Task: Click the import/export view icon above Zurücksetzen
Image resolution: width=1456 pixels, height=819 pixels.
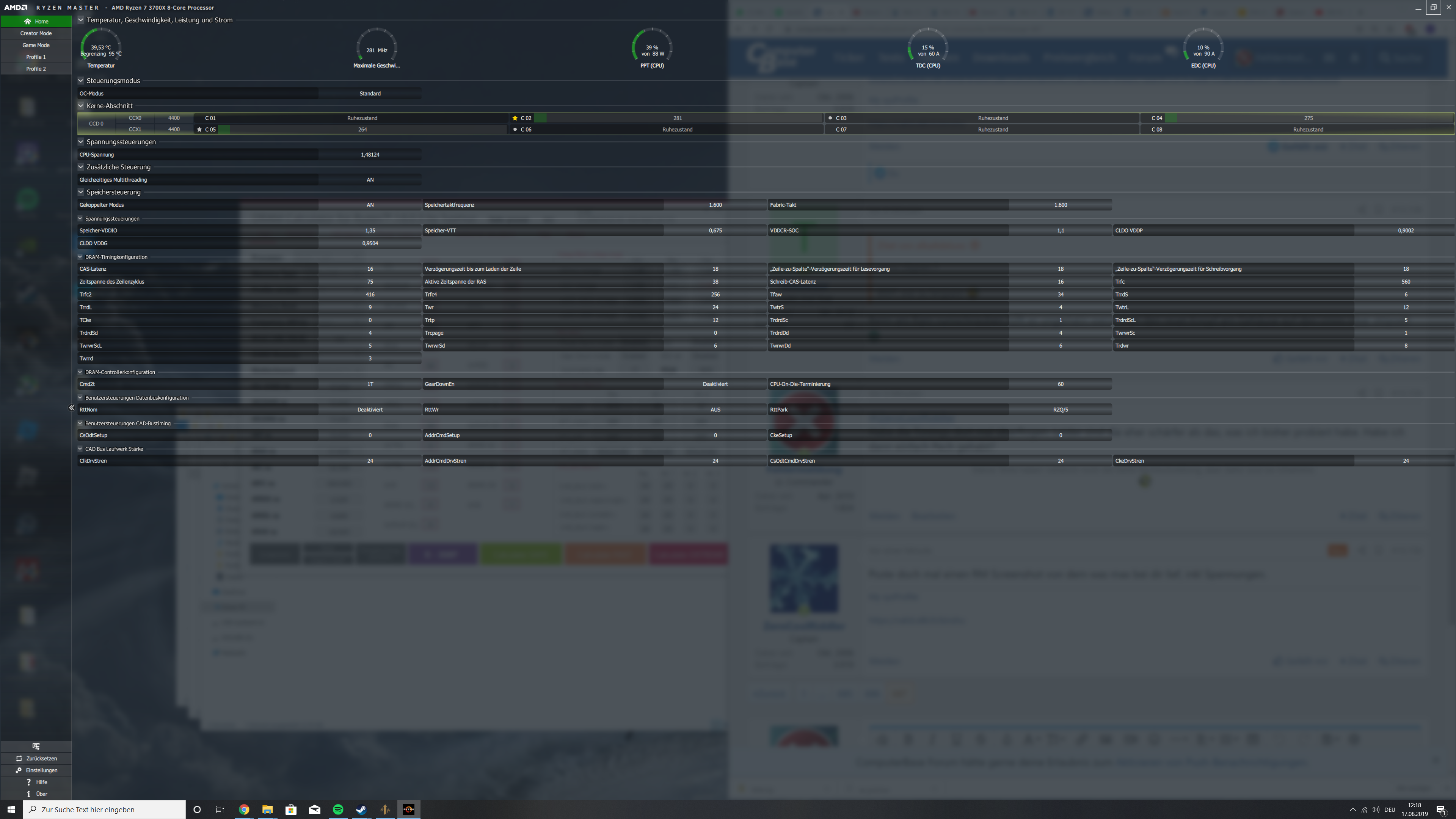Action: (36, 747)
